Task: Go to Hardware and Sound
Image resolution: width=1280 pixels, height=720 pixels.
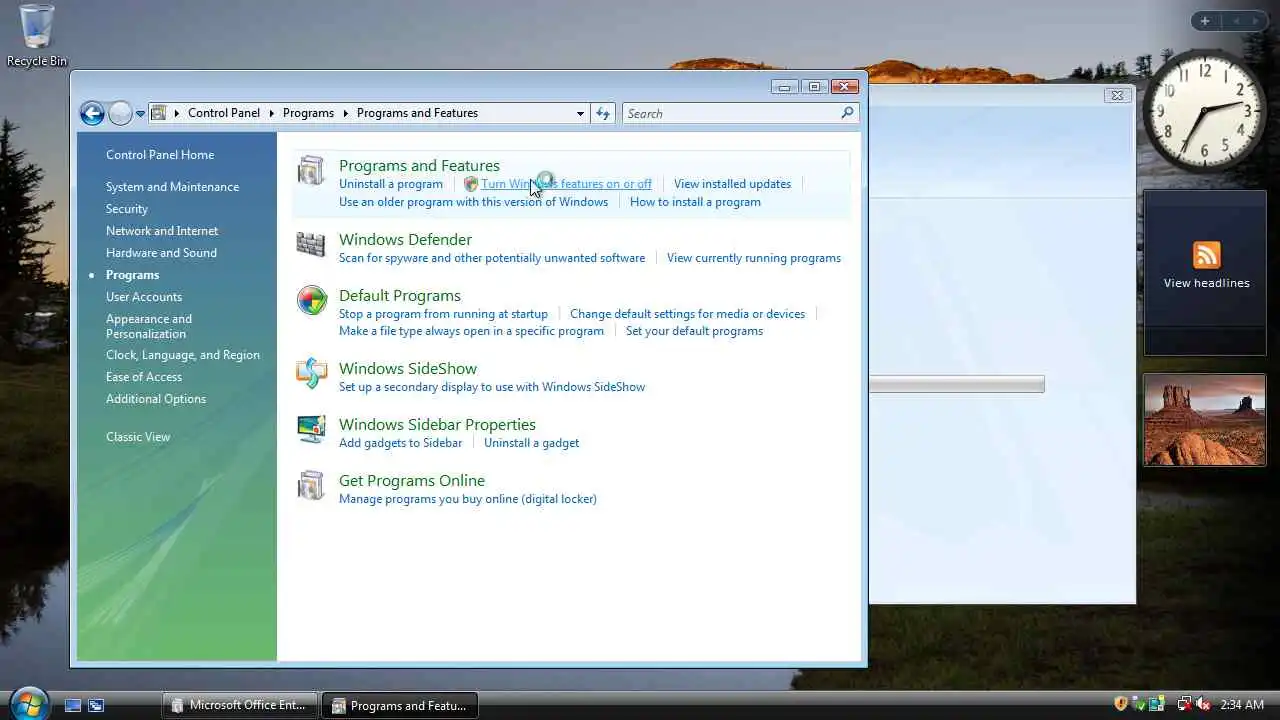Action: pyautogui.click(x=161, y=253)
